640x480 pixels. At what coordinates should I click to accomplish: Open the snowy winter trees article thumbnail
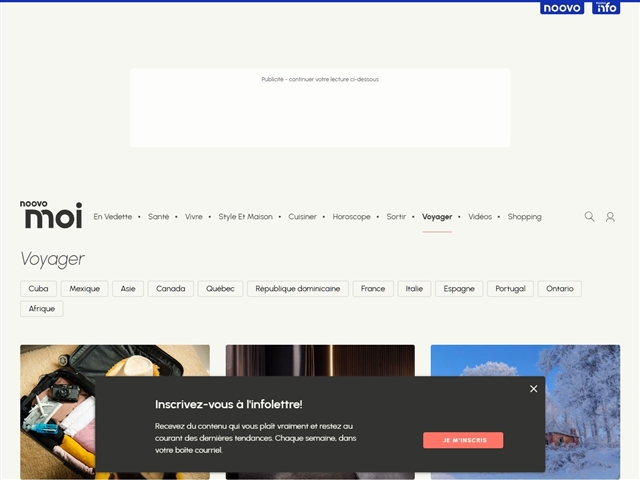[525, 360]
